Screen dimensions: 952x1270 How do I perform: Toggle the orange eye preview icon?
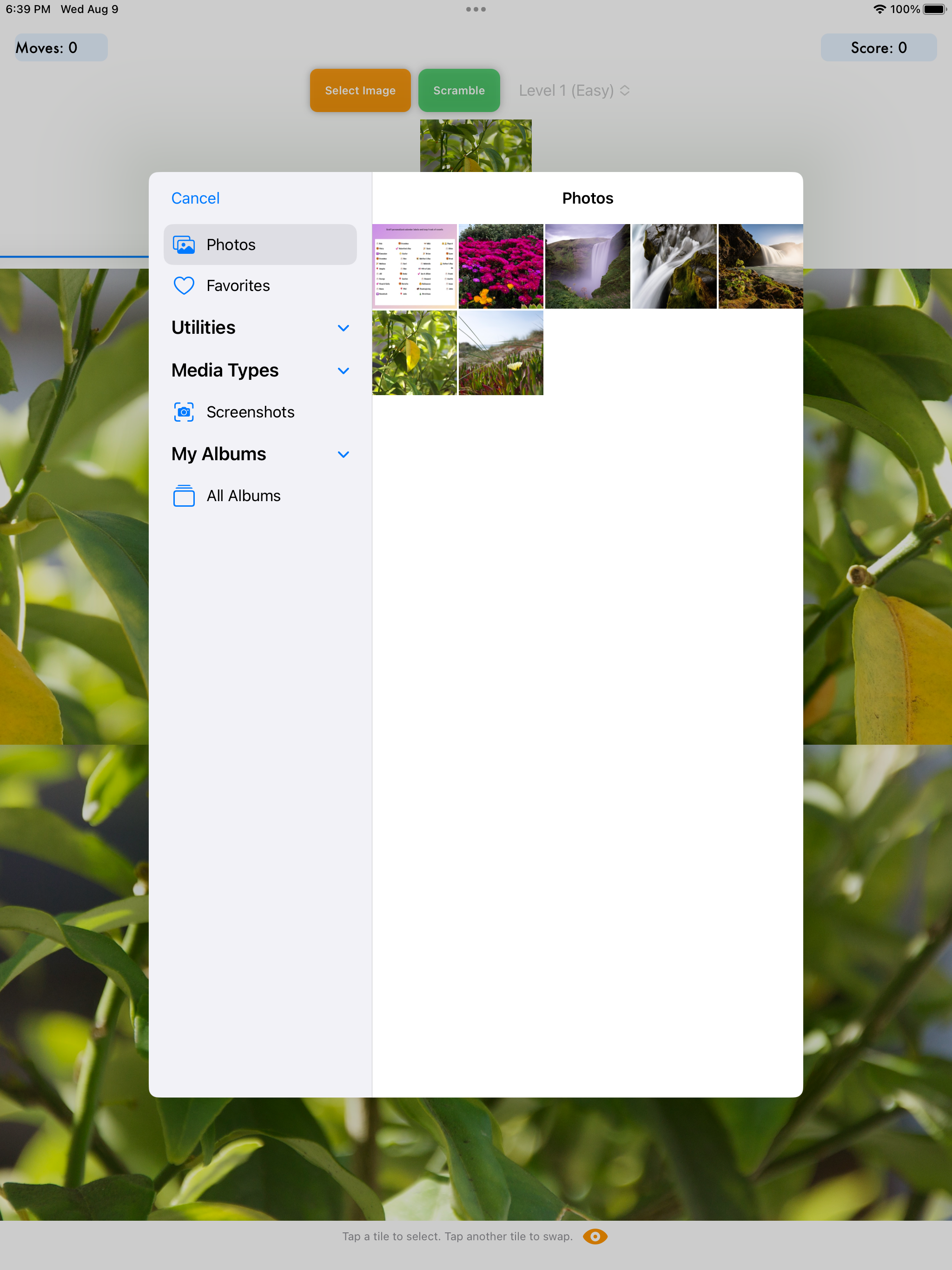point(595,1236)
